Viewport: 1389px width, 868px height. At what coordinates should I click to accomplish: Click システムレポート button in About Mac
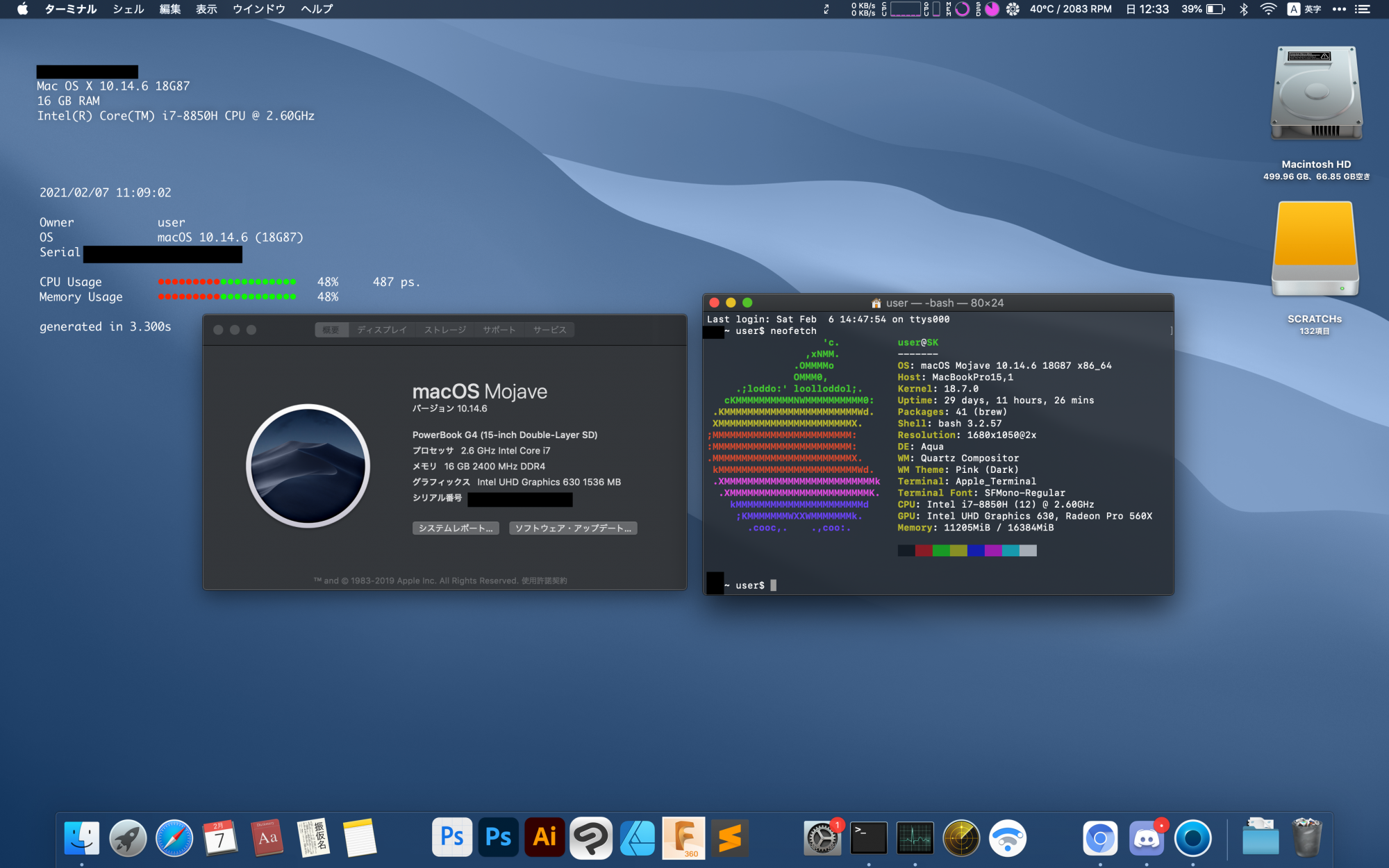click(454, 528)
